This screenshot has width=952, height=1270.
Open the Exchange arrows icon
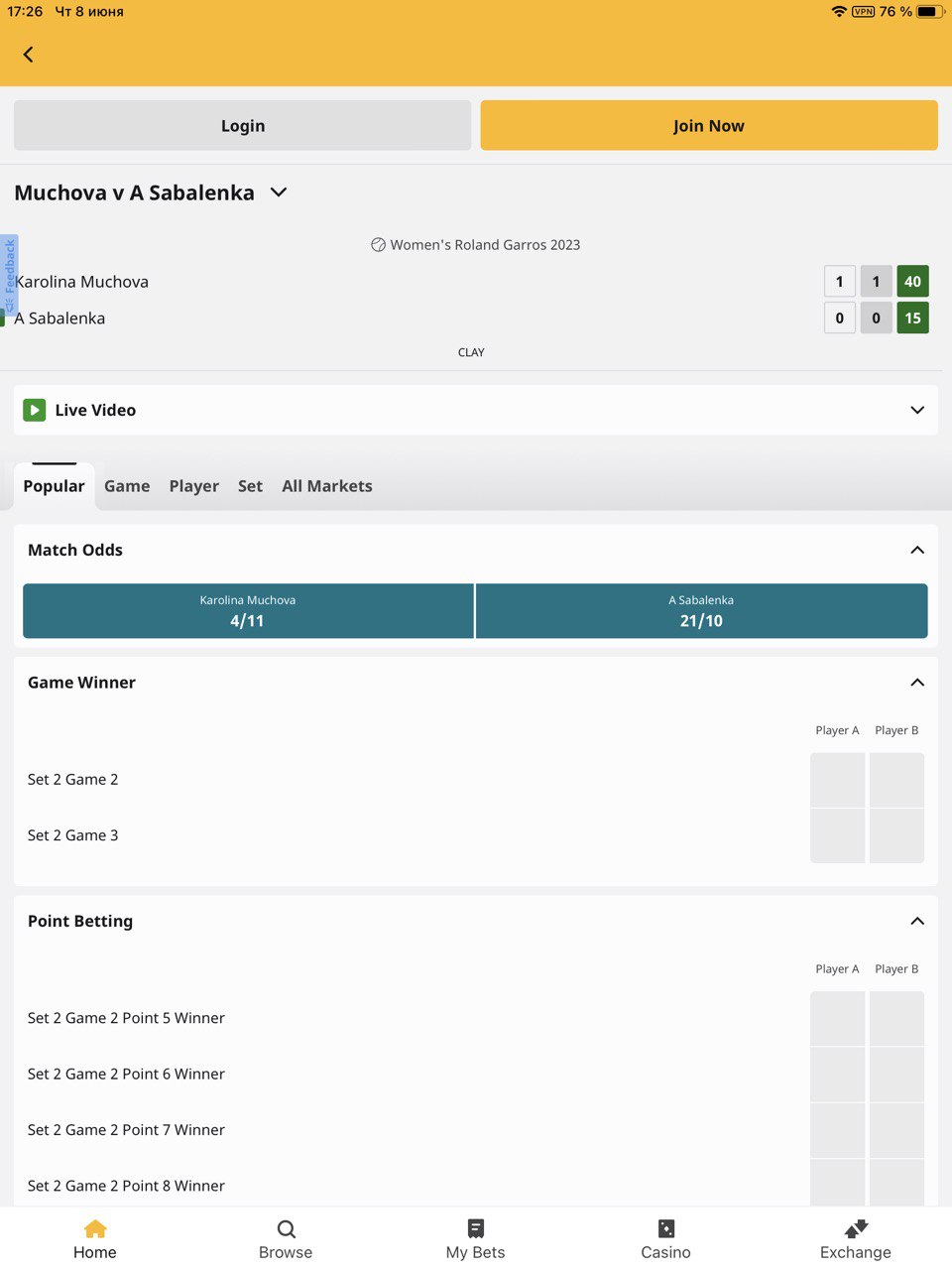pos(856,1228)
